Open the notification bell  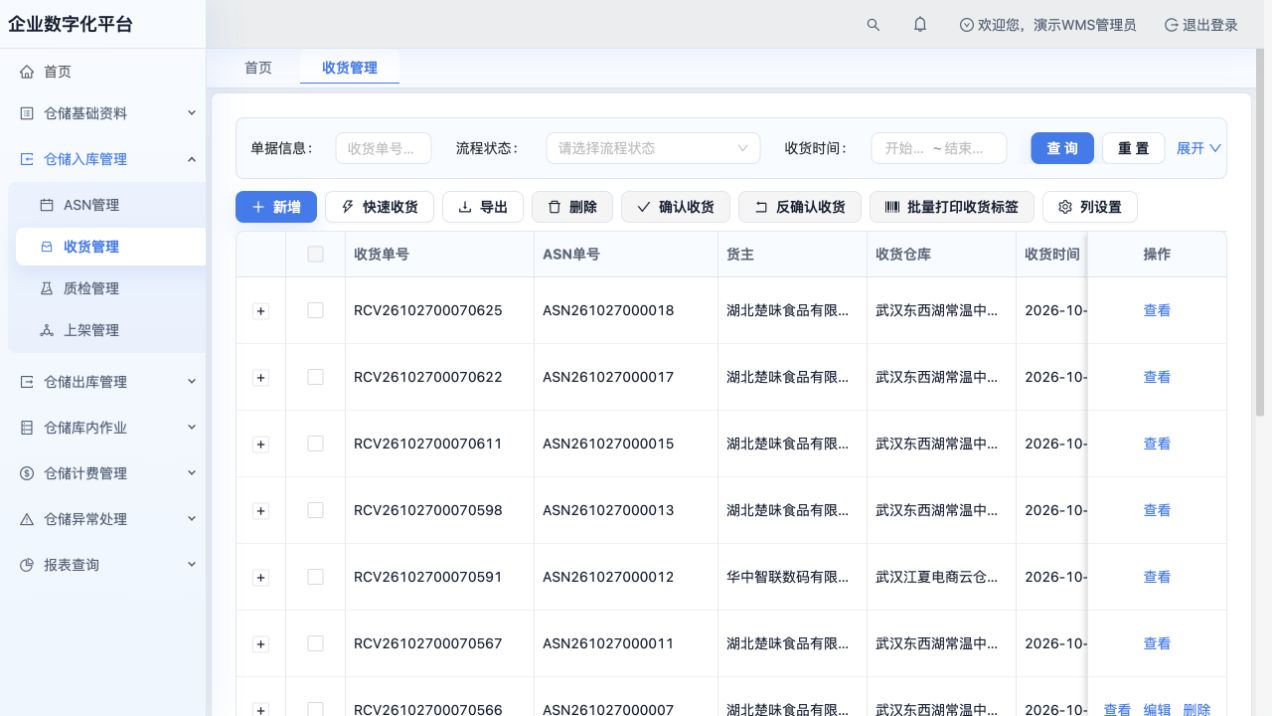(920, 25)
